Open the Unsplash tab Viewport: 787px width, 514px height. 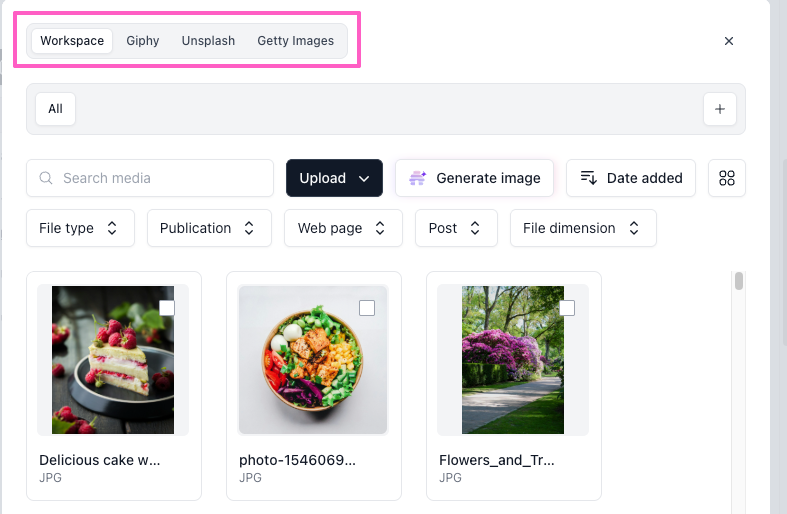[x=208, y=41]
